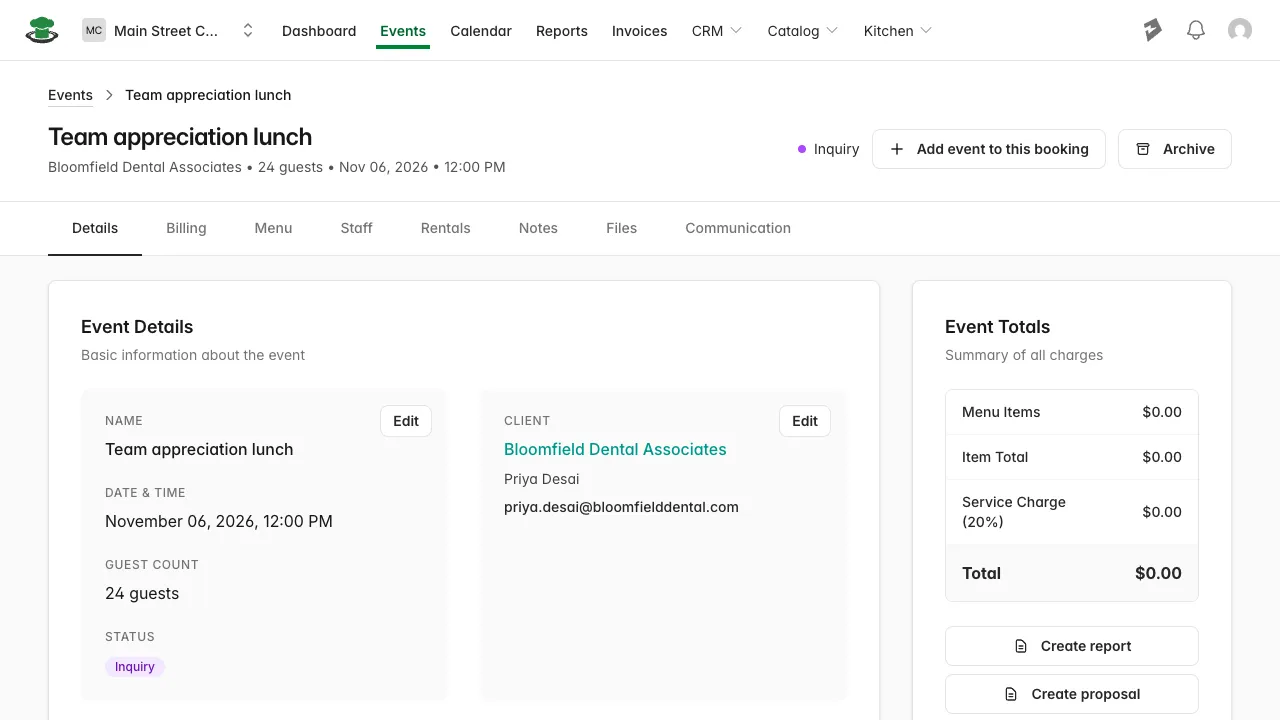Switch to the Menu tab

click(273, 228)
